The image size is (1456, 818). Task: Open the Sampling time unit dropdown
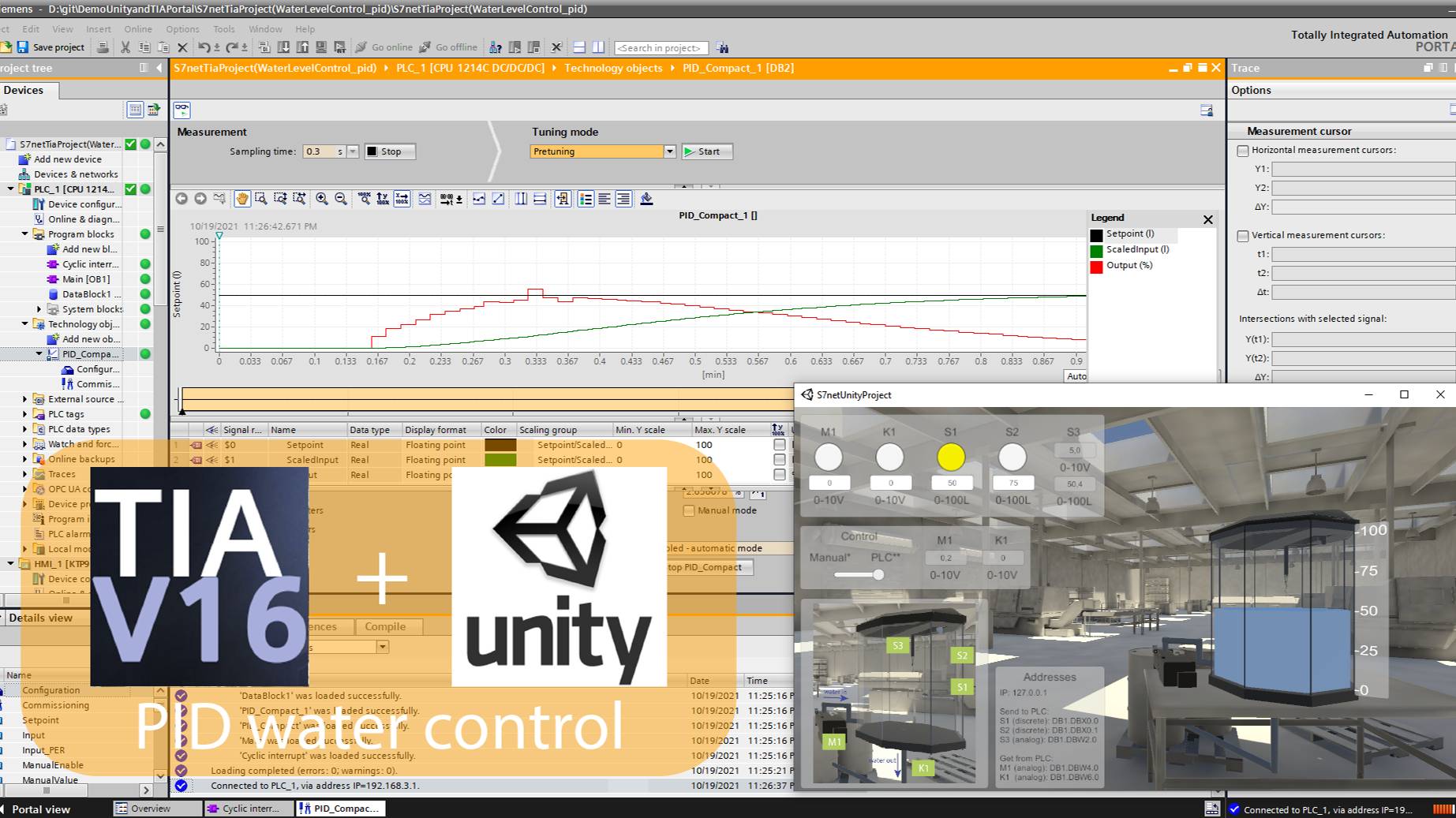tap(353, 151)
